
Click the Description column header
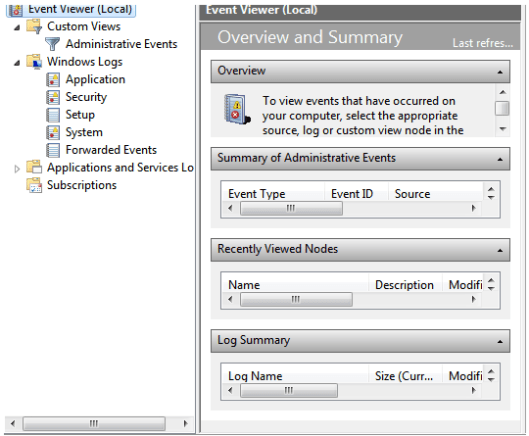[405, 285]
